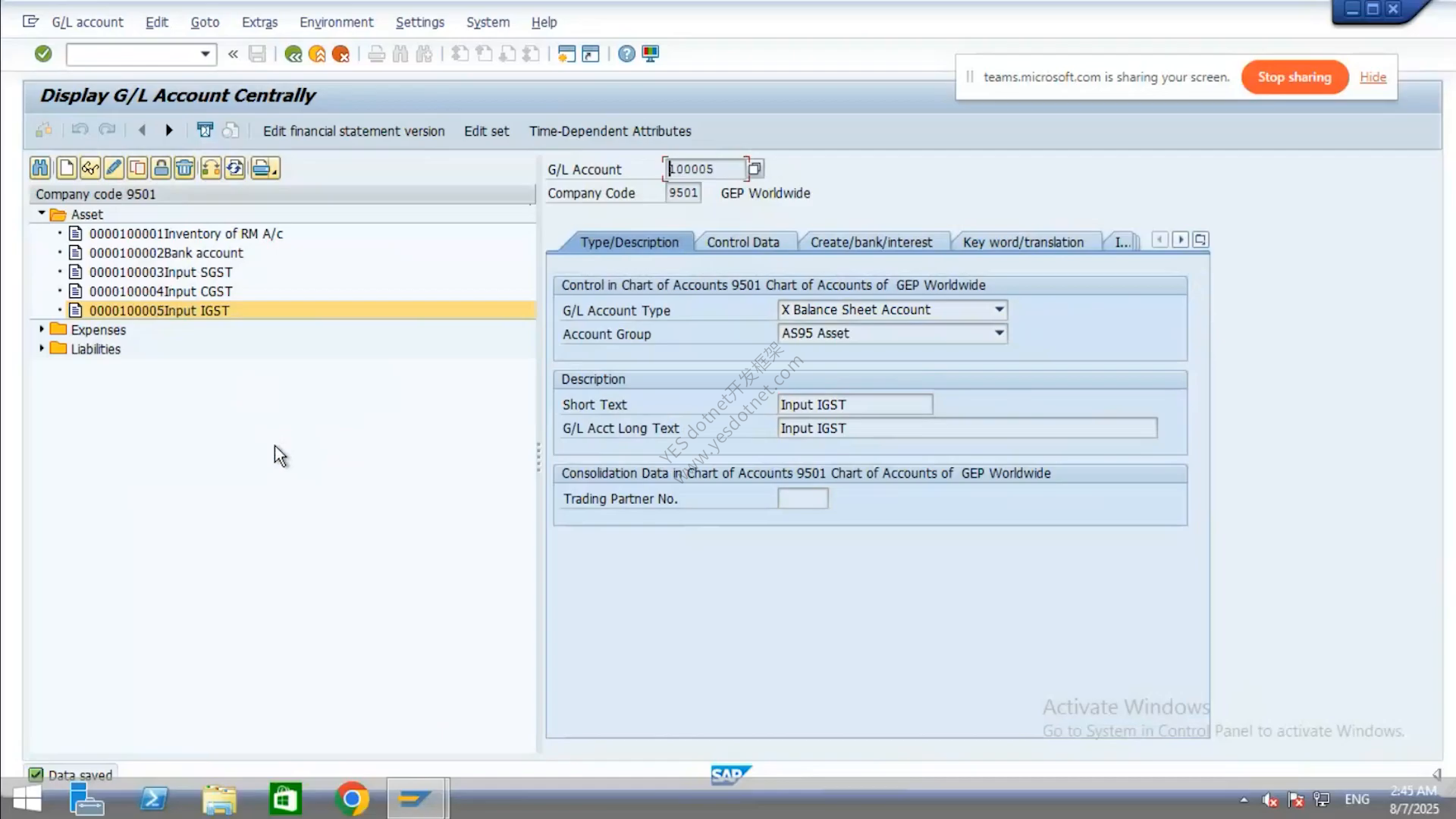Click the Stop sharing button

coord(1294,77)
